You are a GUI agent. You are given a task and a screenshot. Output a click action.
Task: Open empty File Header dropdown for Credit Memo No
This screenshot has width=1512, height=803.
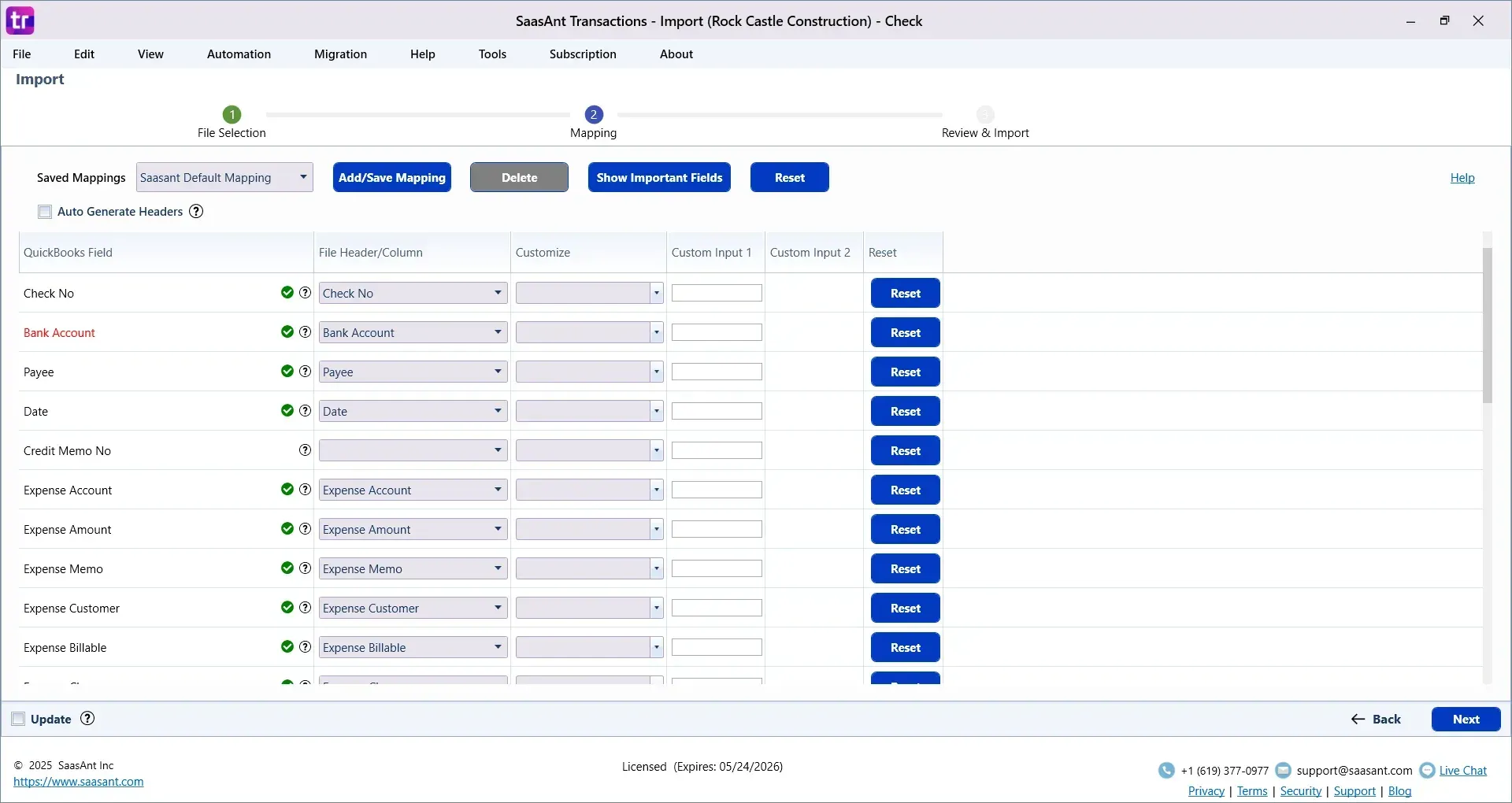(x=413, y=450)
